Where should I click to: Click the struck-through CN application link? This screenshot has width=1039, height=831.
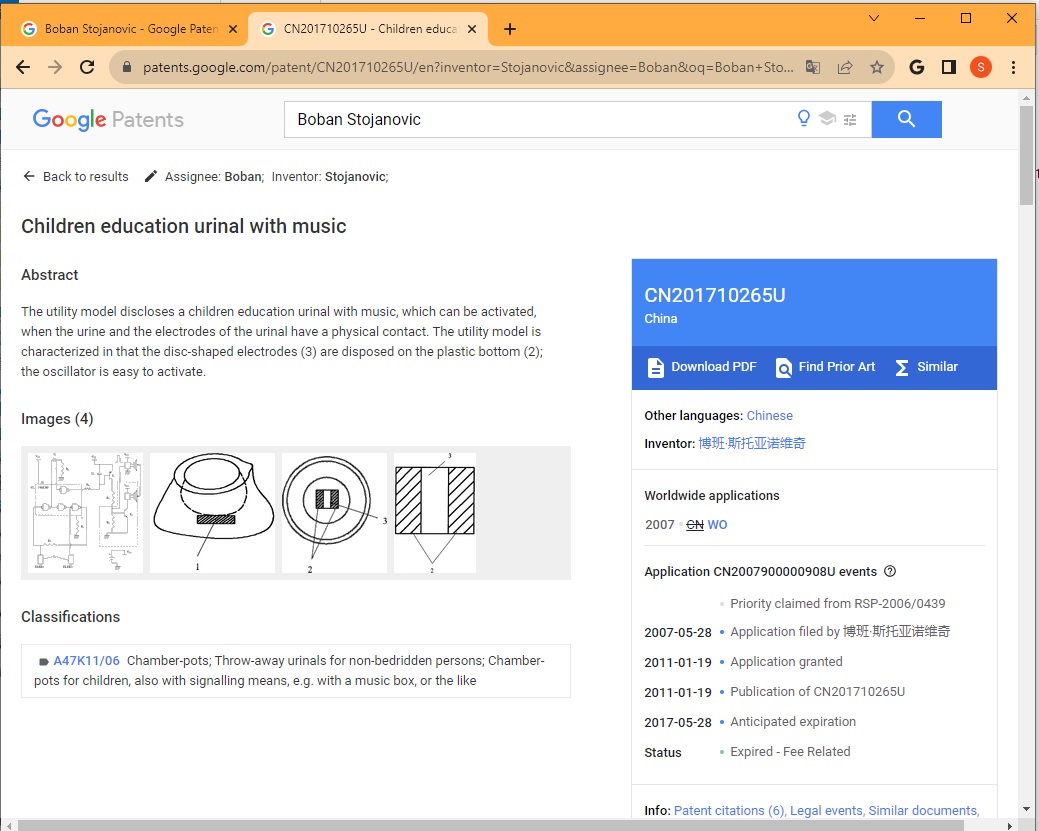[694, 525]
